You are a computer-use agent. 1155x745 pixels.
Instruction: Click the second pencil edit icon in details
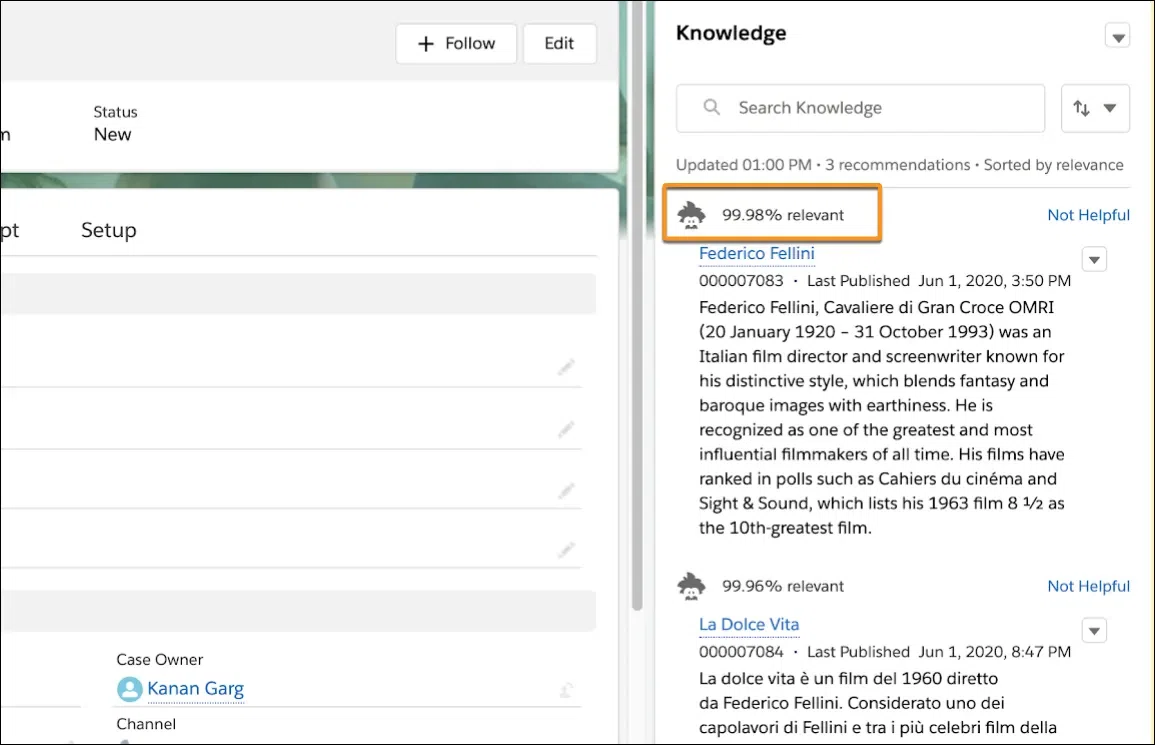click(566, 429)
